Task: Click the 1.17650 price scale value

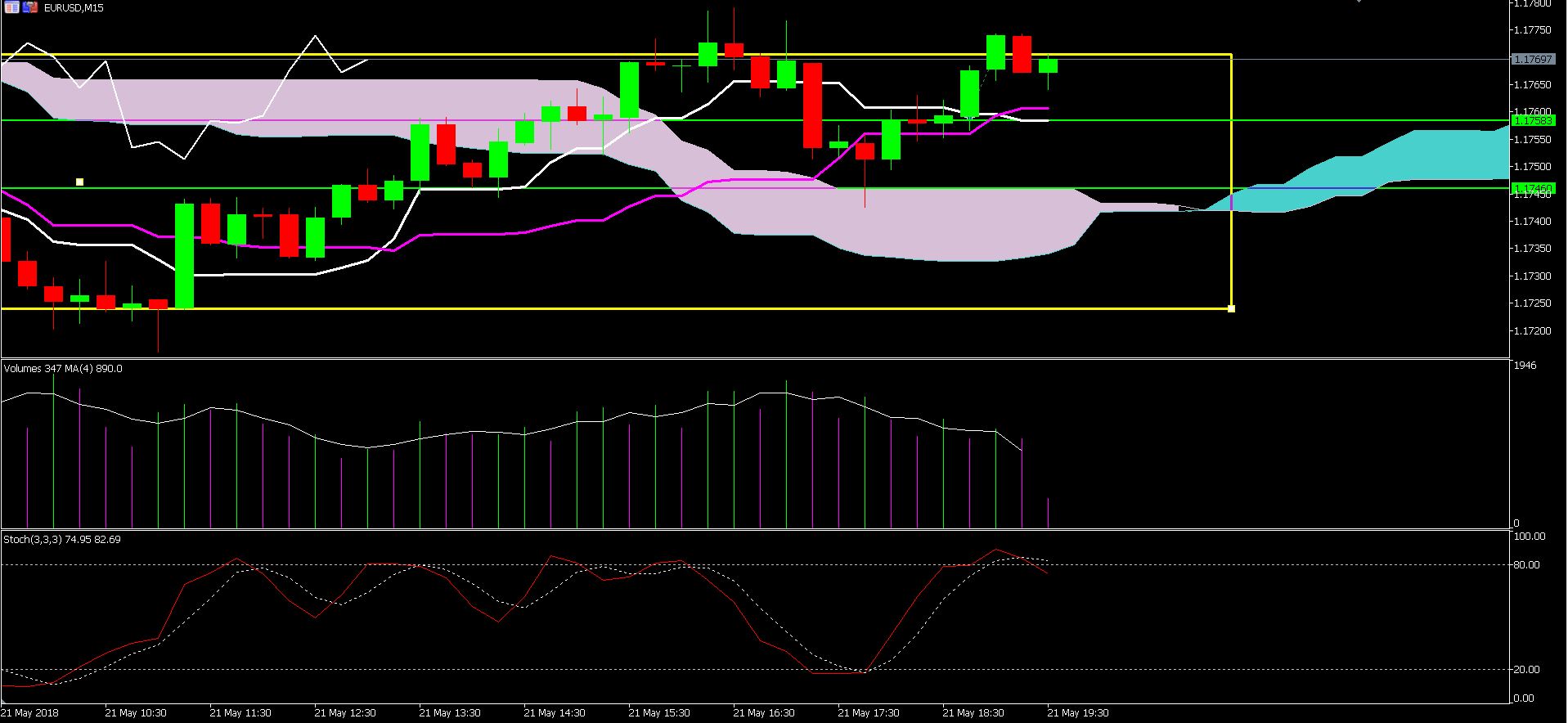Action: (1532, 85)
